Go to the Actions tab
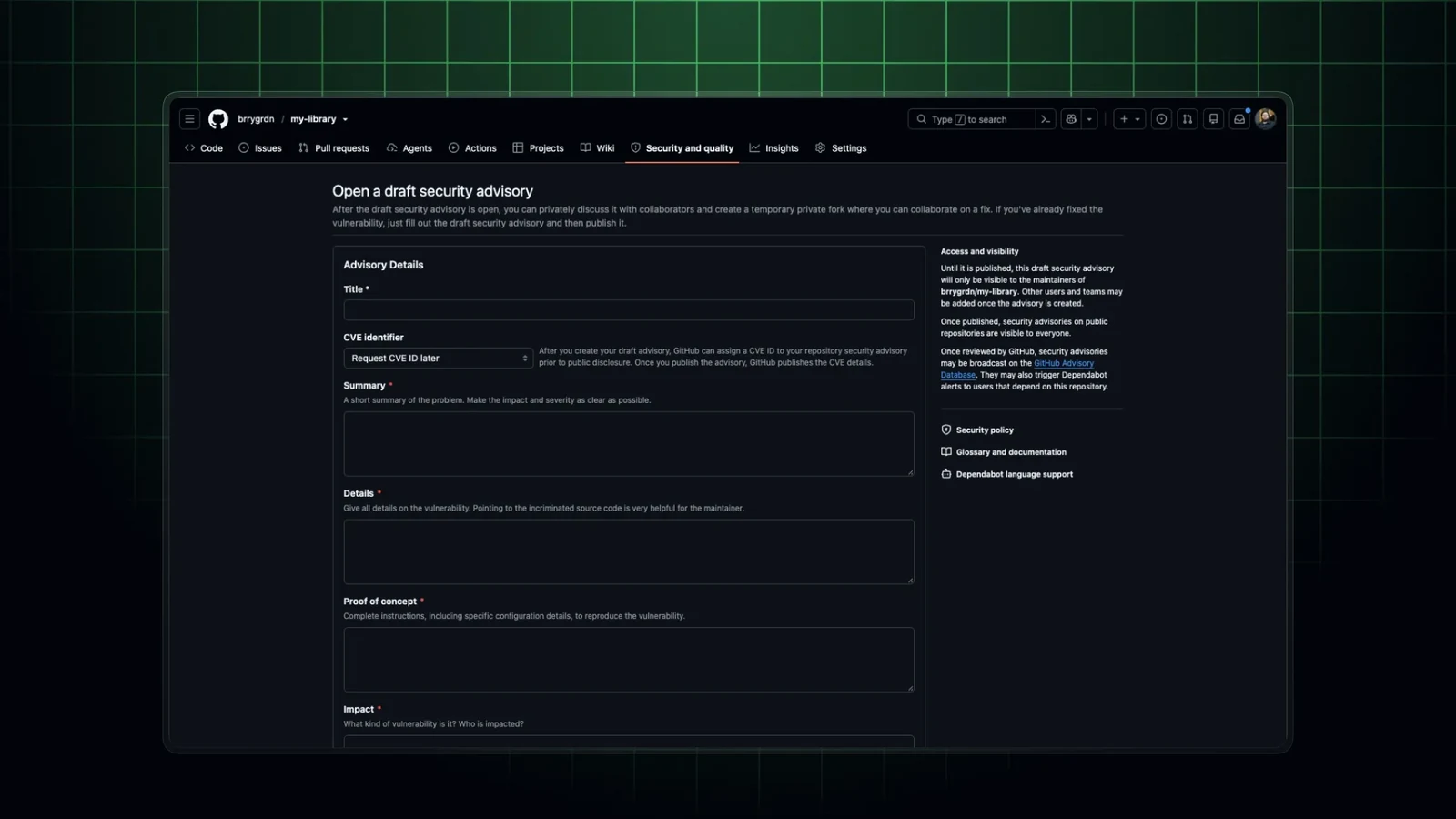The height and width of the screenshot is (819, 1456). [x=472, y=148]
